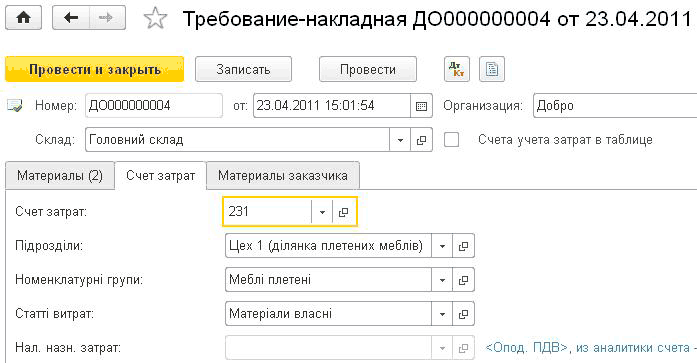Open Підрозділи item form icon
This screenshot has width=697, height=363.
click(463, 246)
